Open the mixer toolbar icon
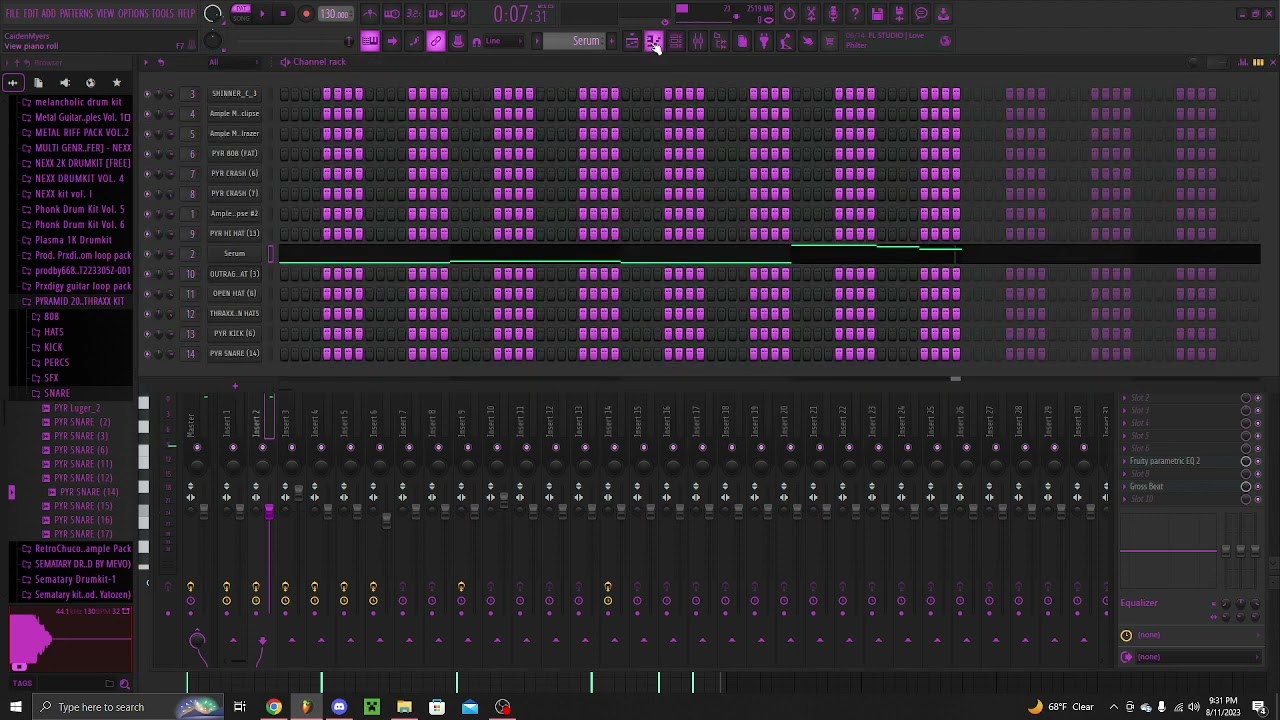This screenshot has height=720, width=1280. [697, 41]
